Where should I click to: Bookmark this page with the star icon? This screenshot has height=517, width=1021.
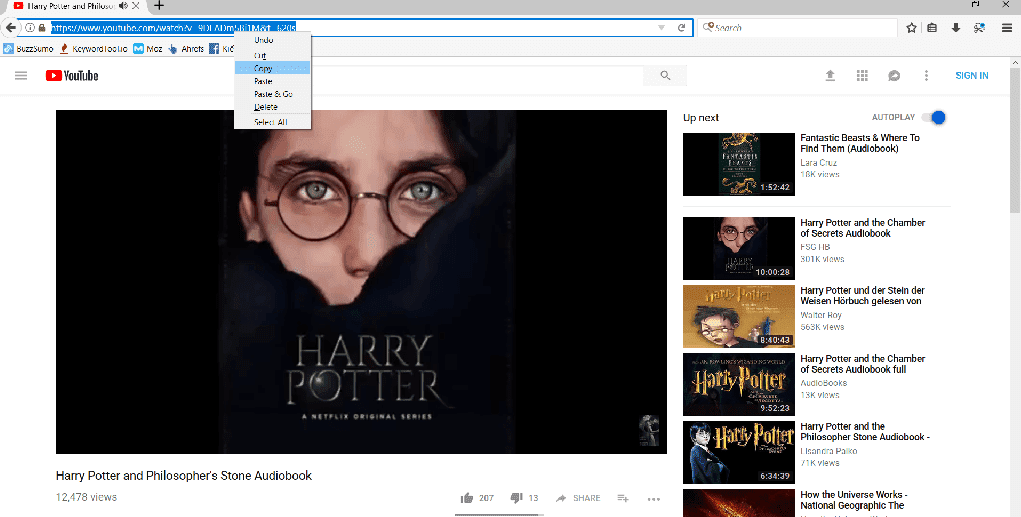912,28
